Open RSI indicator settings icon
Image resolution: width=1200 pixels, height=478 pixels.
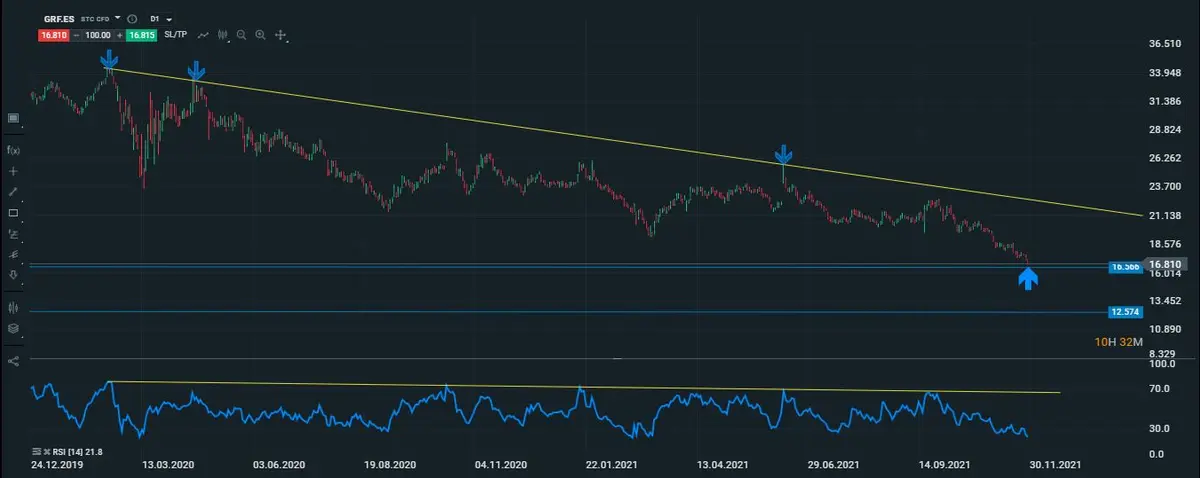[x=36, y=452]
